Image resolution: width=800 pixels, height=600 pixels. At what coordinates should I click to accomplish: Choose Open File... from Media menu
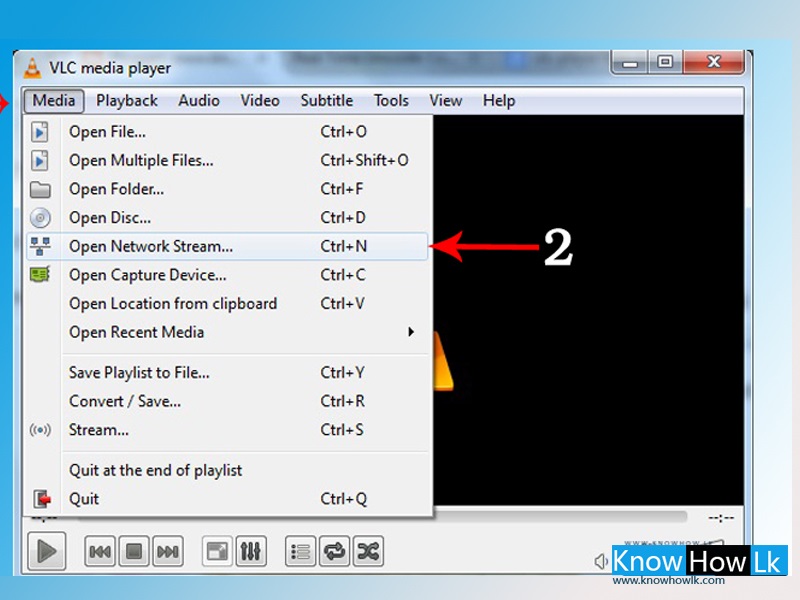point(227,132)
